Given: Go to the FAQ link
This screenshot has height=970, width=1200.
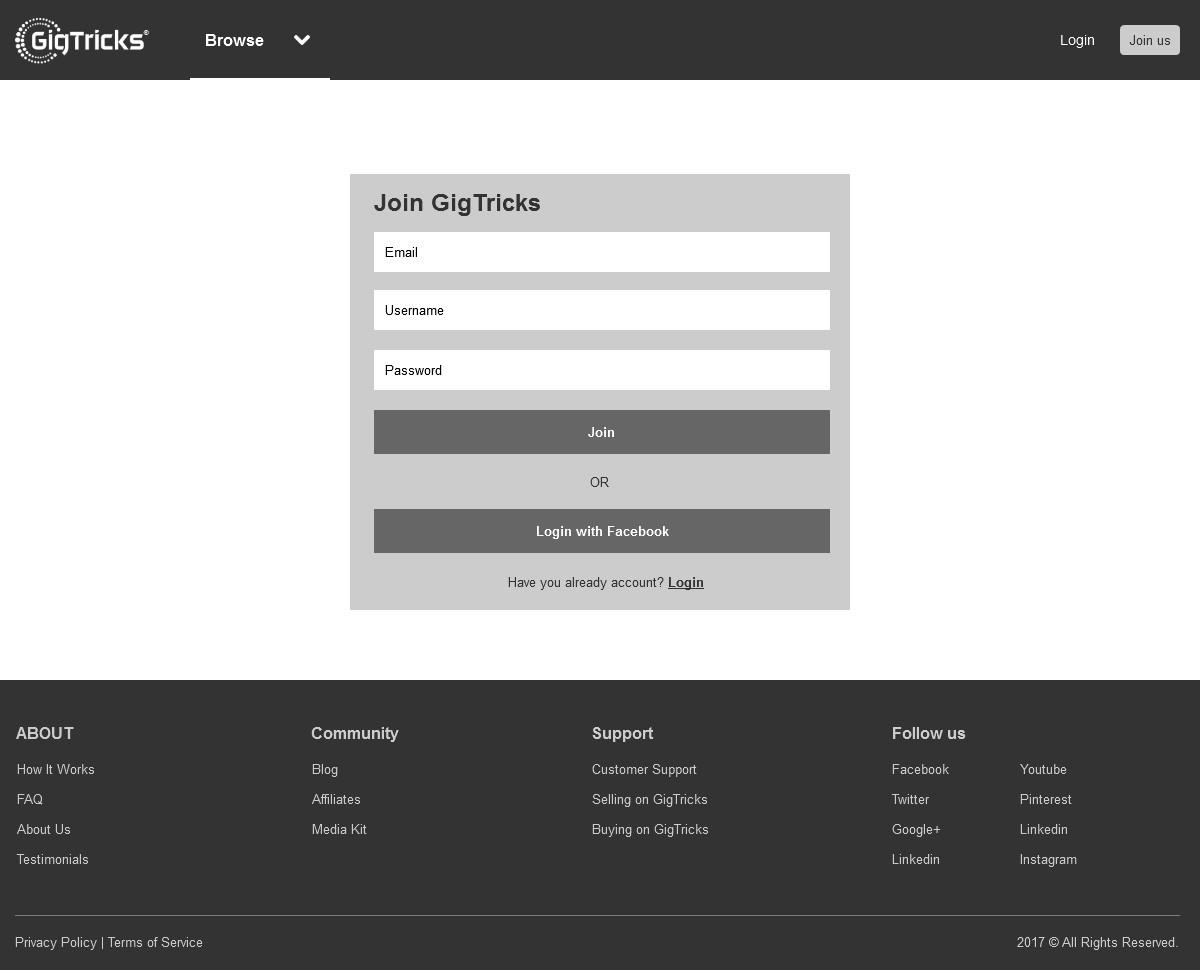Looking at the screenshot, I should 30,799.
